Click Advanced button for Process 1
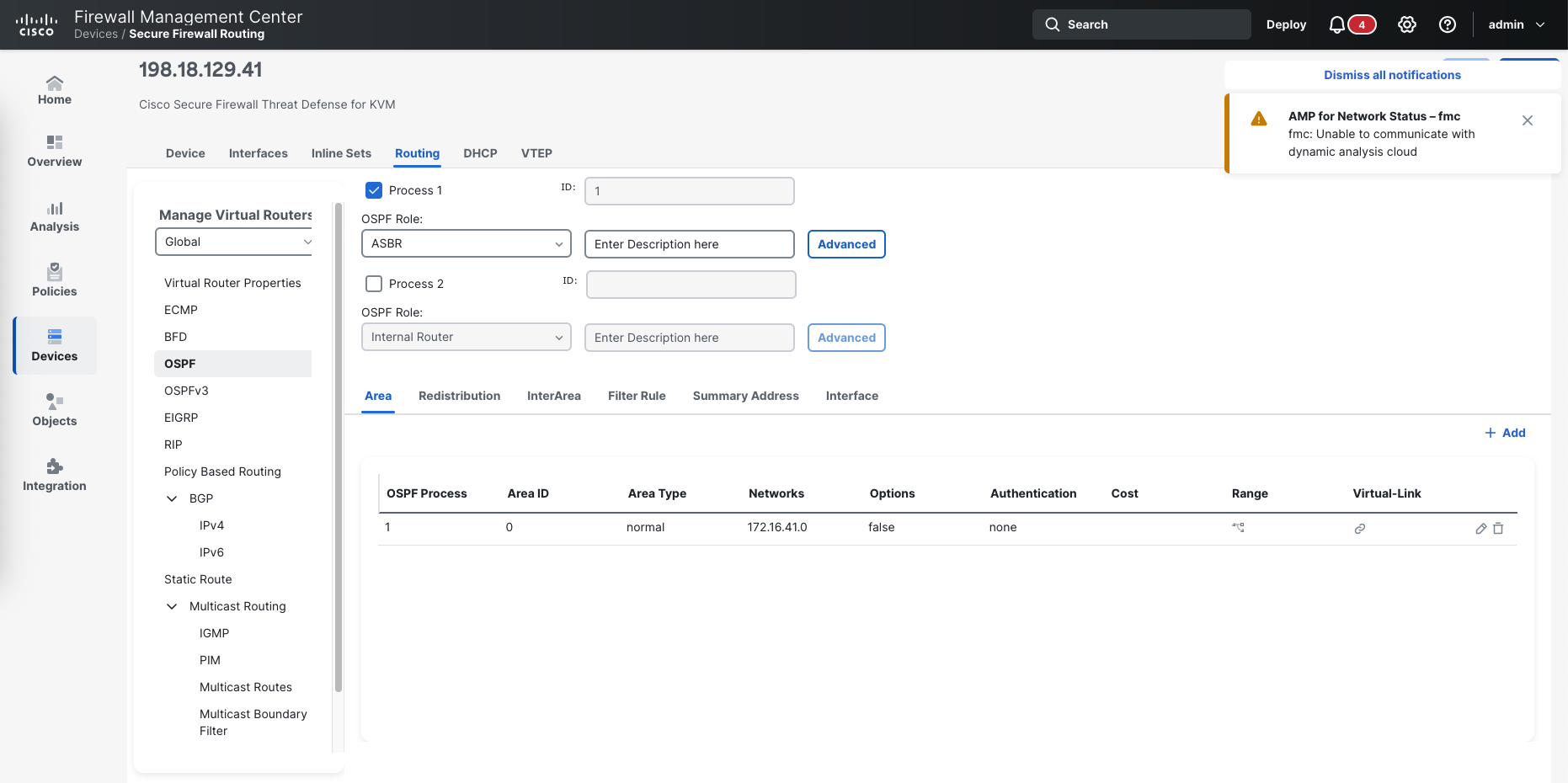The width and height of the screenshot is (1568, 783). point(846,244)
